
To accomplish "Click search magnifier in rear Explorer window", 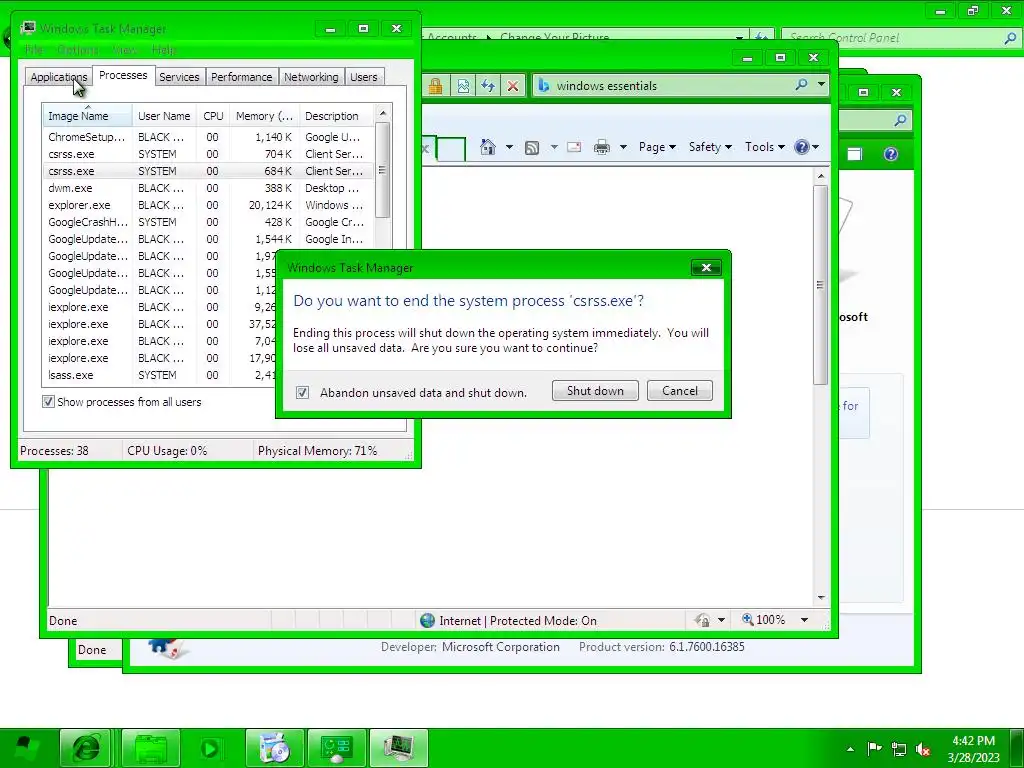I will [901, 120].
